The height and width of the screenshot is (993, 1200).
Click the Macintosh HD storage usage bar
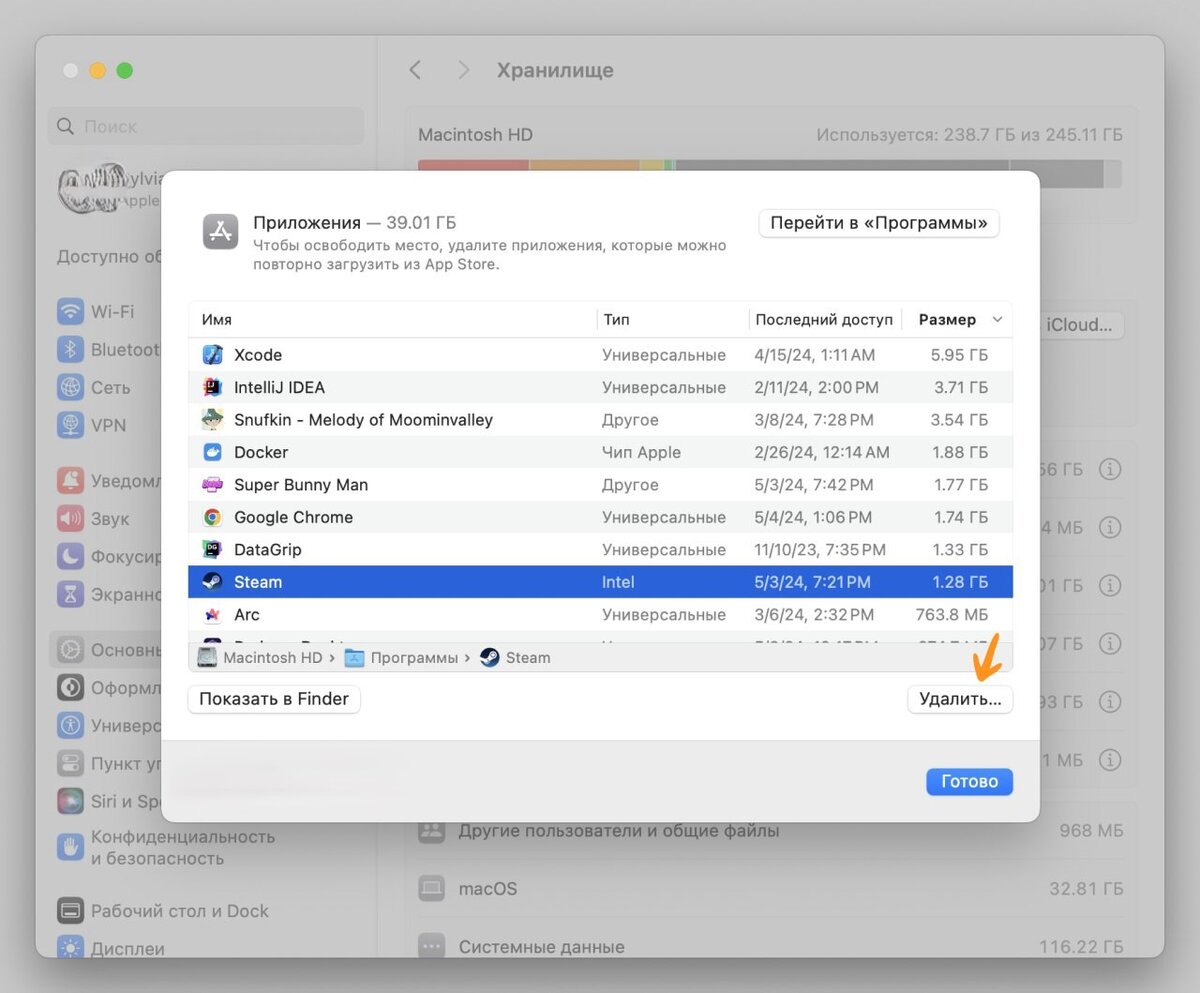(770, 173)
